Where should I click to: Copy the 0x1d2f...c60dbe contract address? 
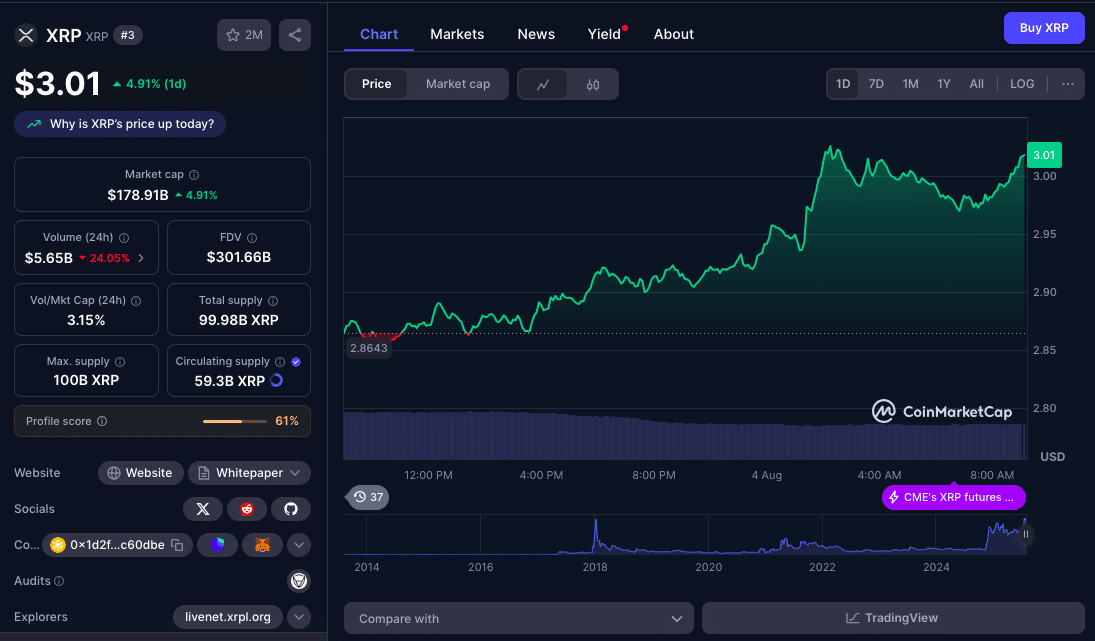coord(177,545)
